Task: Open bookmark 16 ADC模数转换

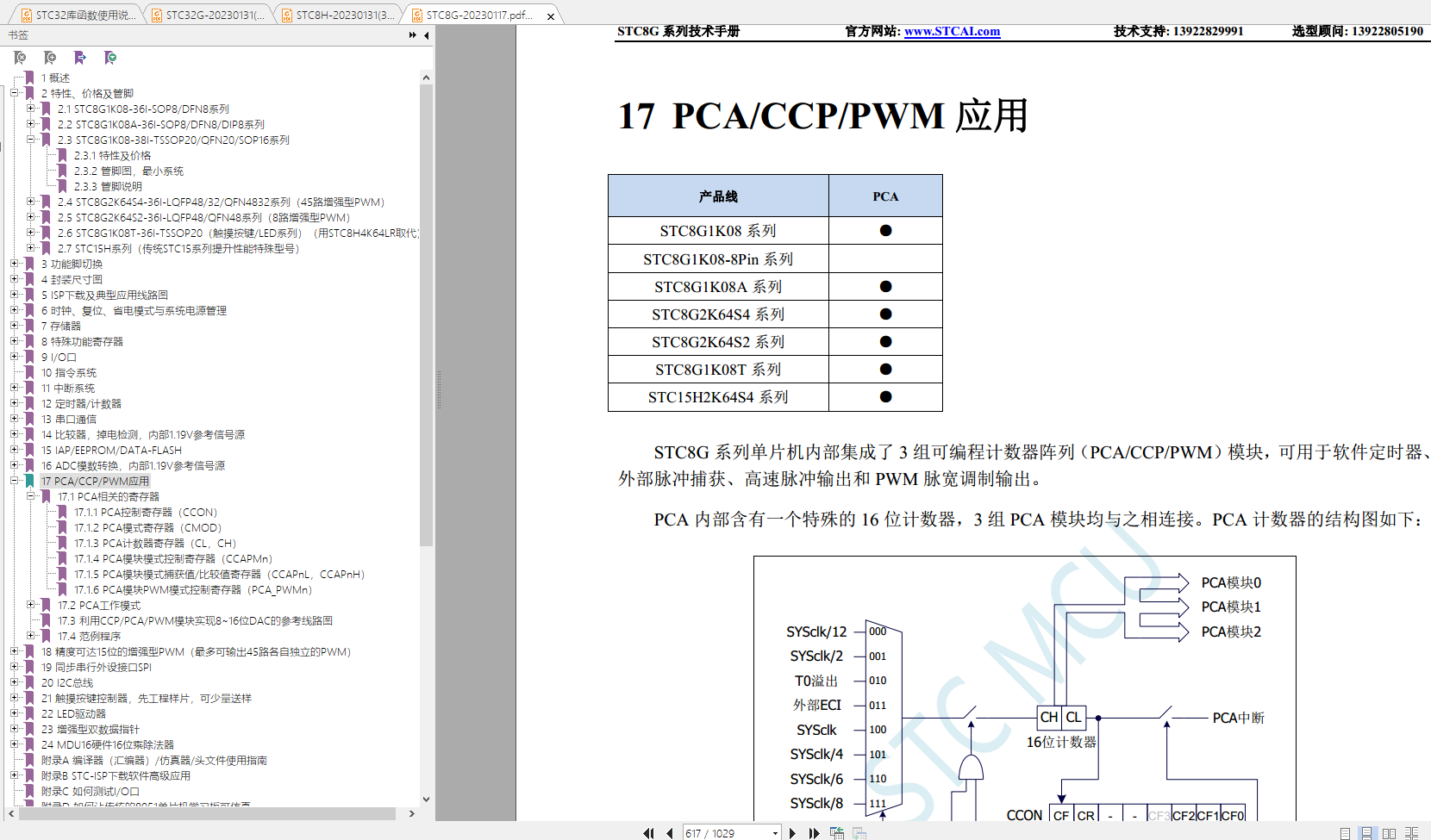Action: [x=133, y=465]
